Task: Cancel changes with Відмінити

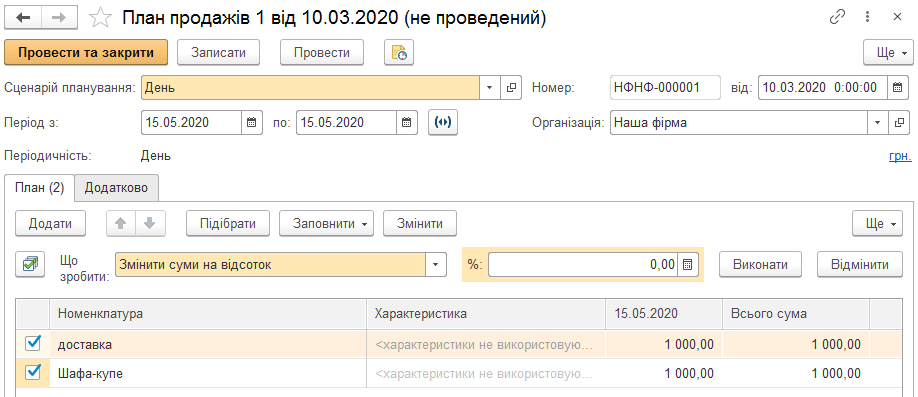Action: (860, 264)
